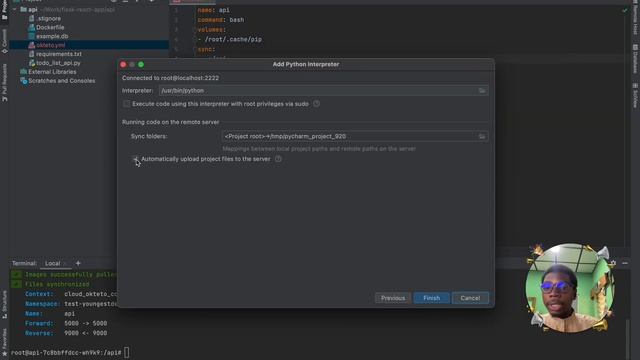640x360 pixels.
Task: Show help for sudo privileges option
Action: tap(316, 104)
